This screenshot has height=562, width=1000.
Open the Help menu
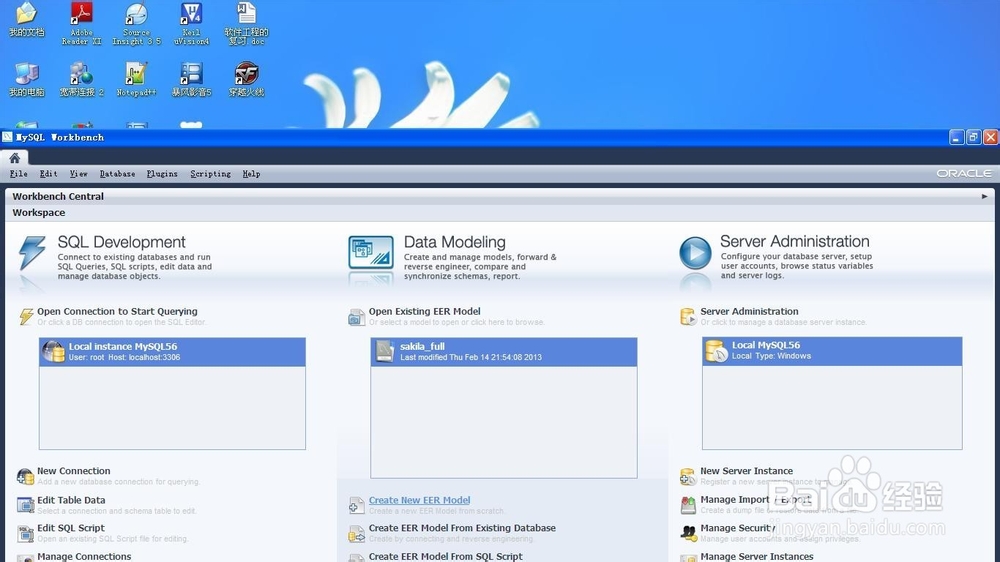click(251, 174)
